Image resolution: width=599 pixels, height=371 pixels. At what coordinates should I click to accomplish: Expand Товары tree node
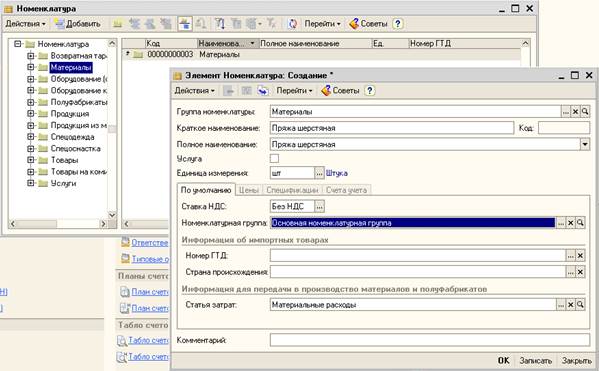coord(31,160)
